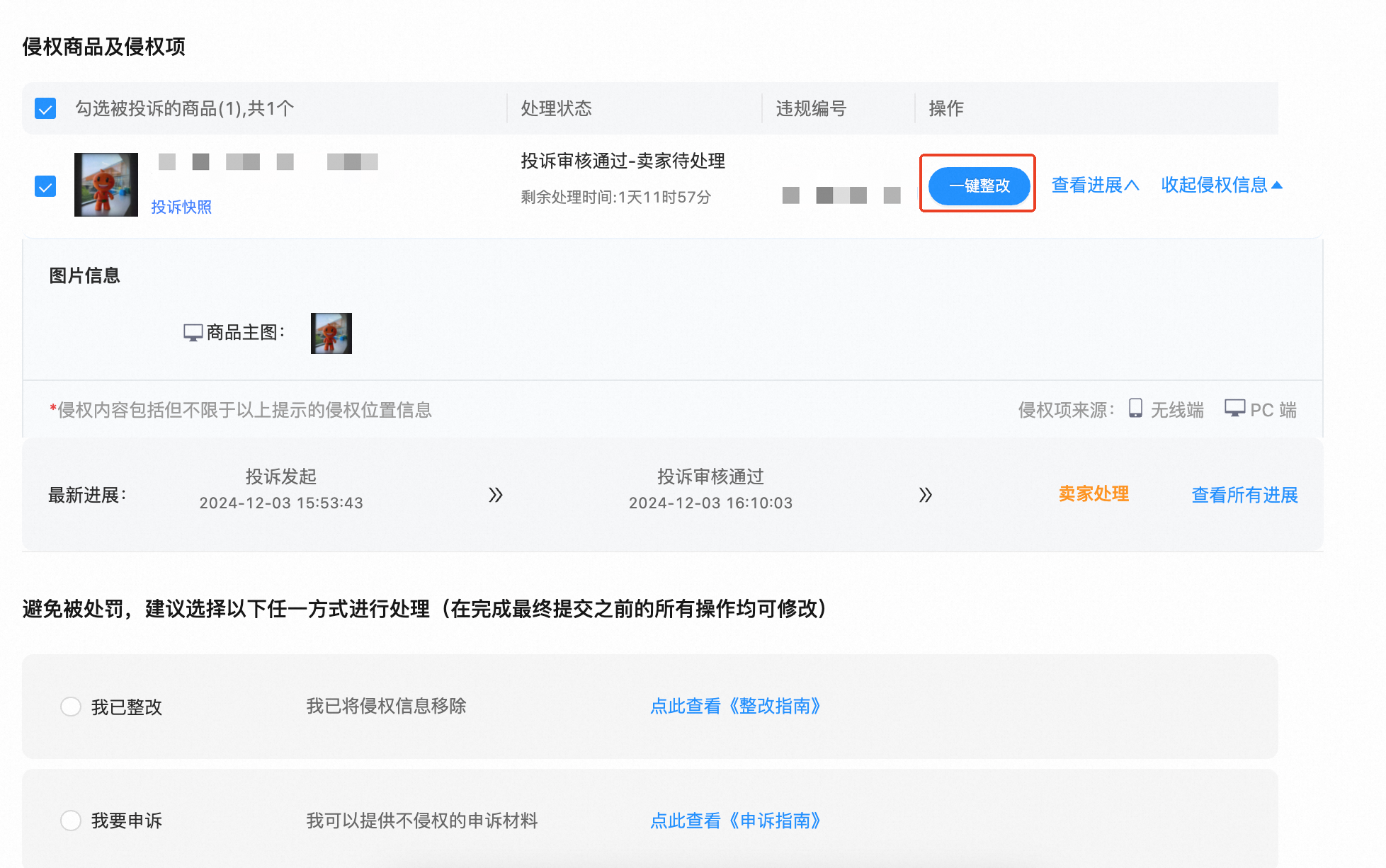The height and width of the screenshot is (868, 1386).
Task: Open the 商品主图 thumbnail image
Action: pos(331,333)
